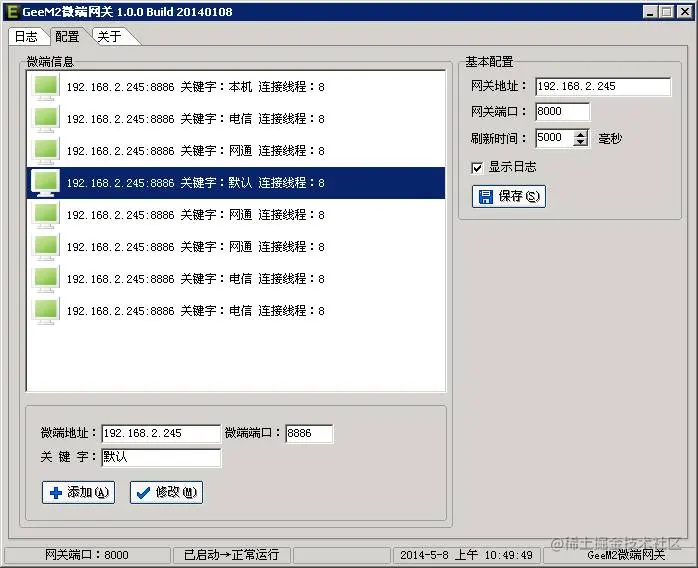This screenshot has height=568, width=698.
Task: Click the 修改(M) button
Action: tap(166, 492)
